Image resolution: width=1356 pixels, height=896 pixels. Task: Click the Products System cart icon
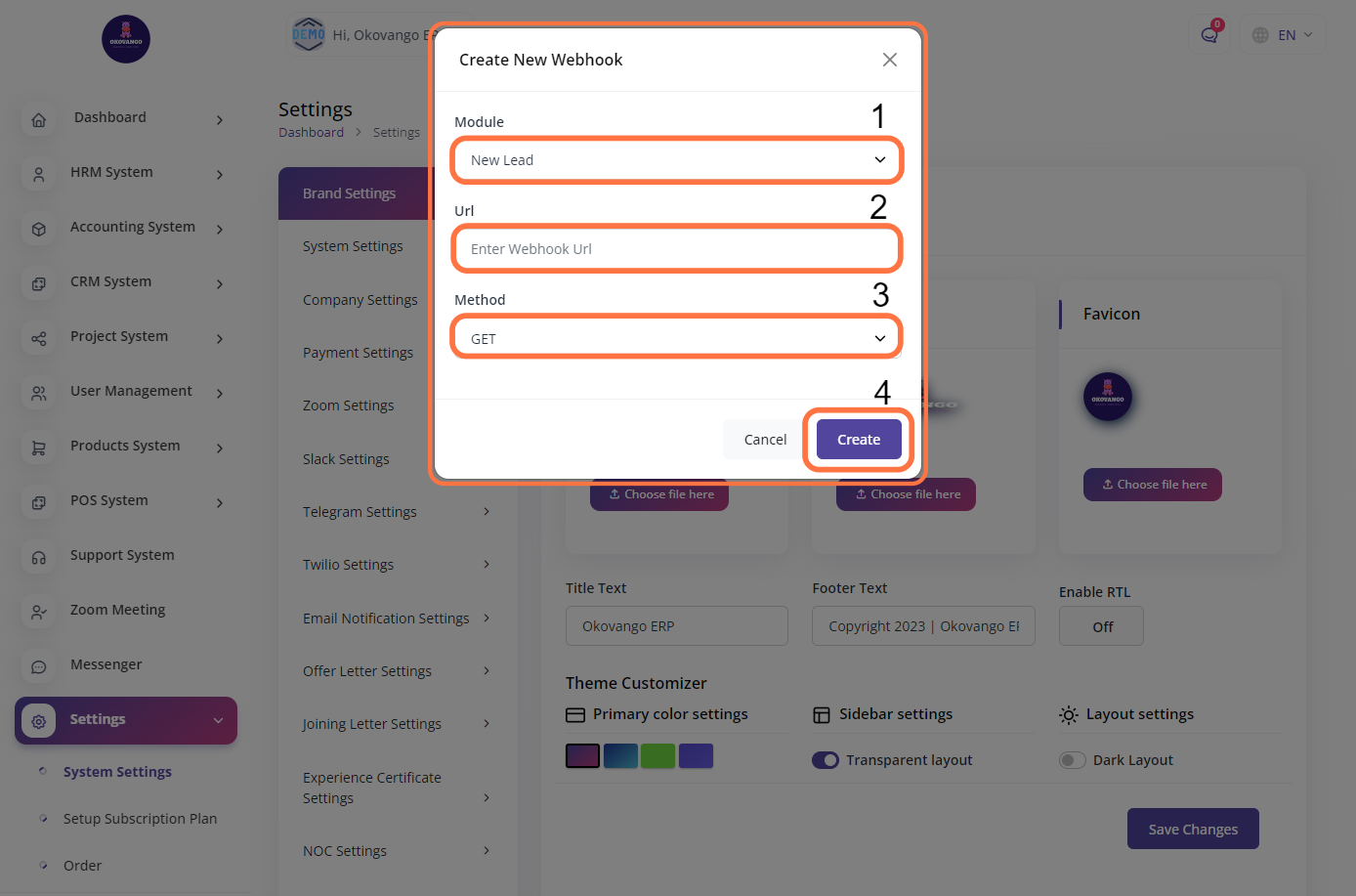39,448
